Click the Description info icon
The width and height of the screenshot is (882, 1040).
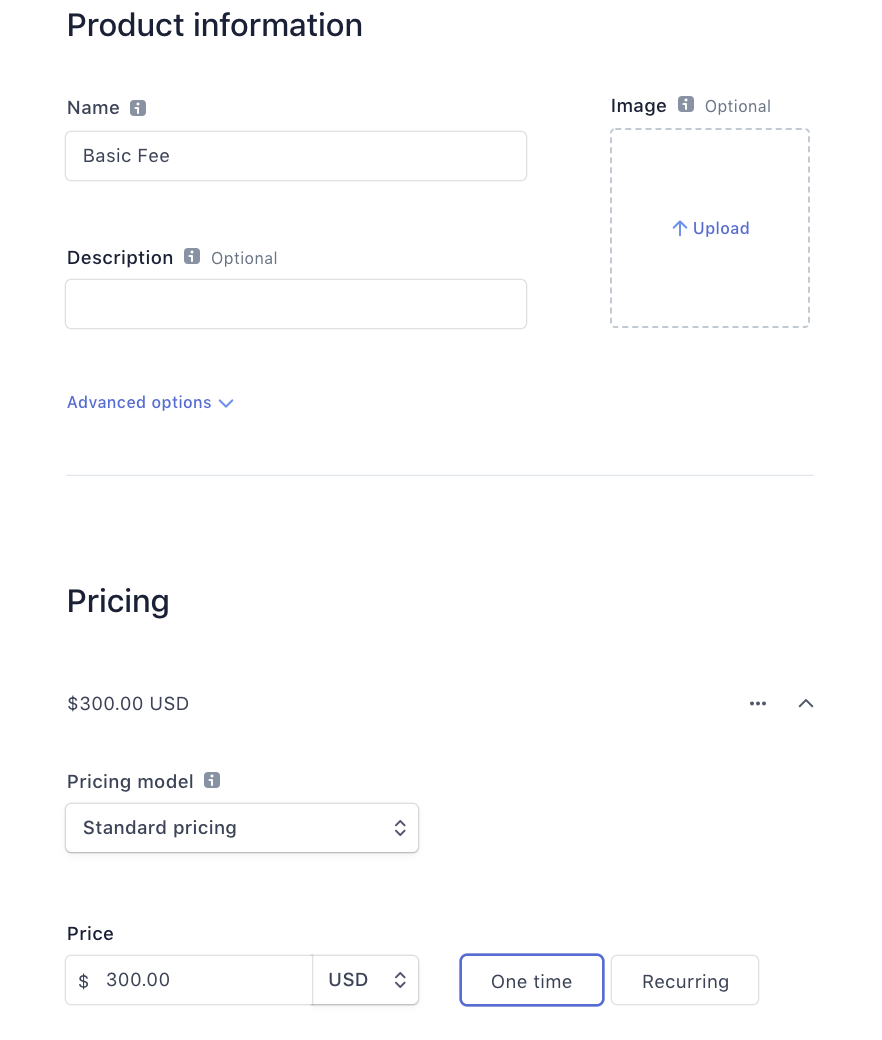[x=192, y=257]
